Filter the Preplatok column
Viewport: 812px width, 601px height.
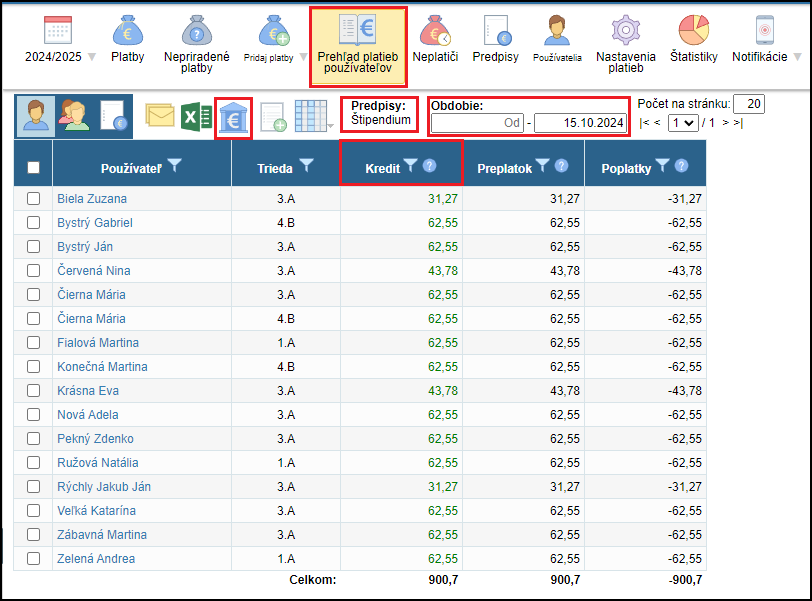click(542, 165)
